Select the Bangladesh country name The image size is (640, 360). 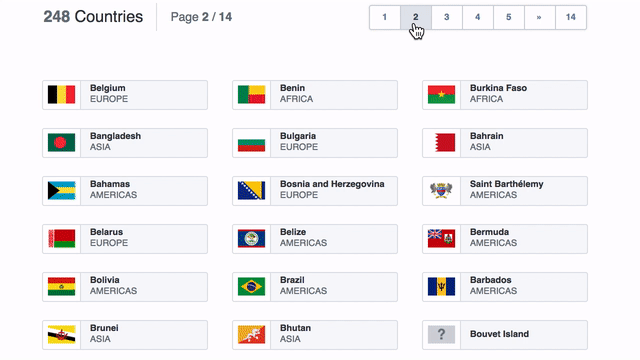[x=115, y=136]
